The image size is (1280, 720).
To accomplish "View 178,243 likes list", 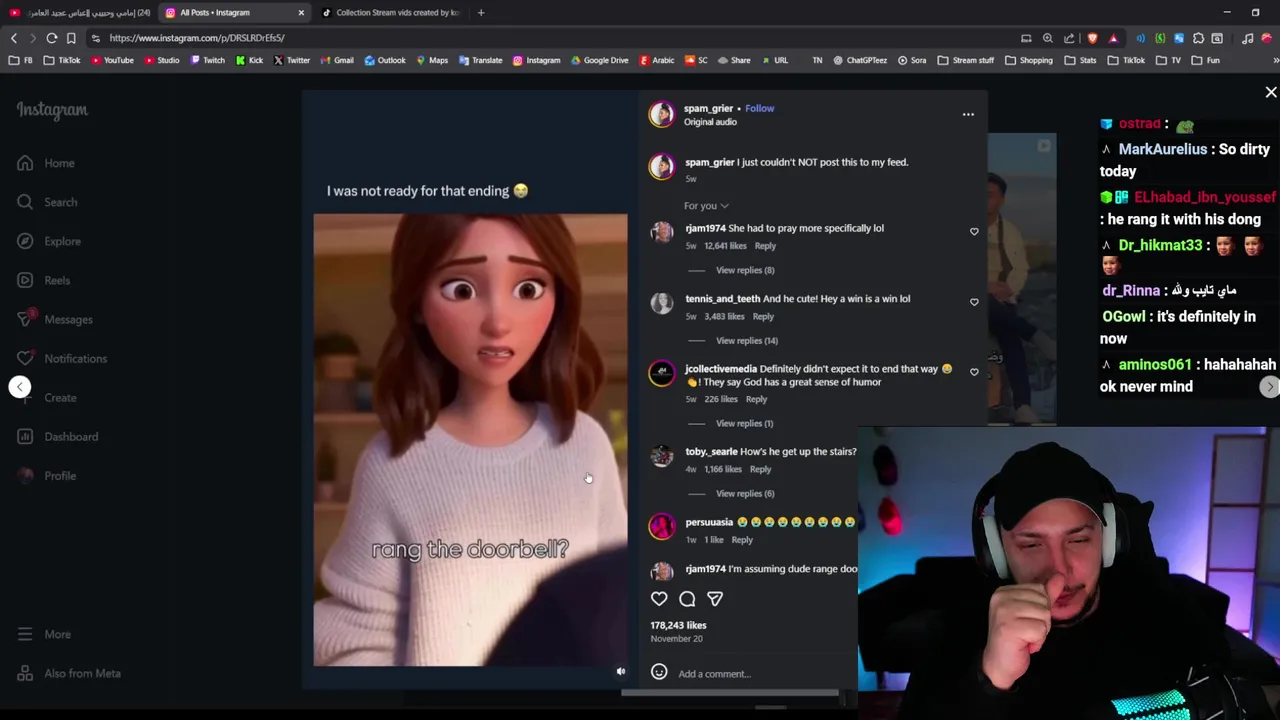I will (x=678, y=625).
